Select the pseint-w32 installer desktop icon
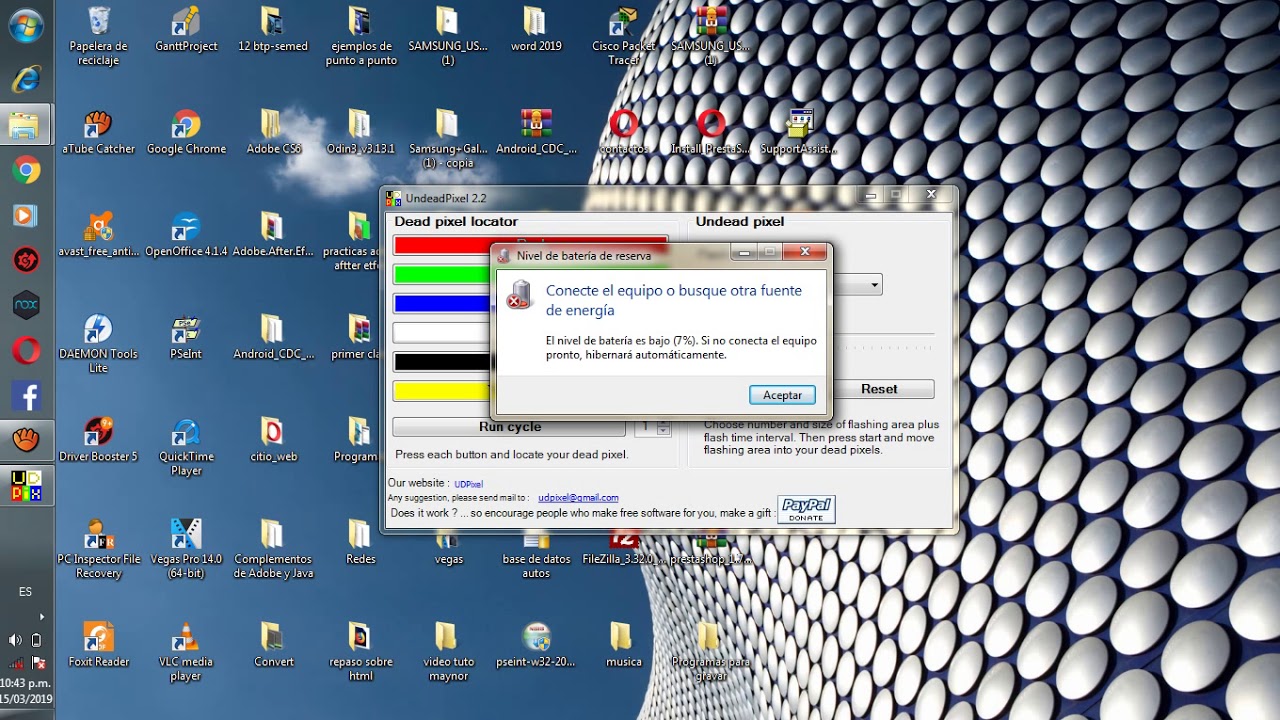 [x=536, y=645]
